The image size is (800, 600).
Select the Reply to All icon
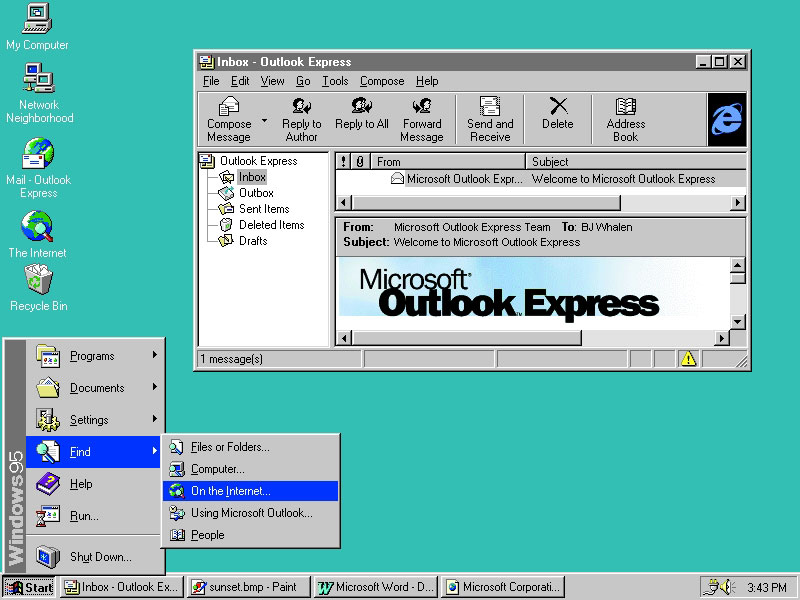[x=362, y=118]
